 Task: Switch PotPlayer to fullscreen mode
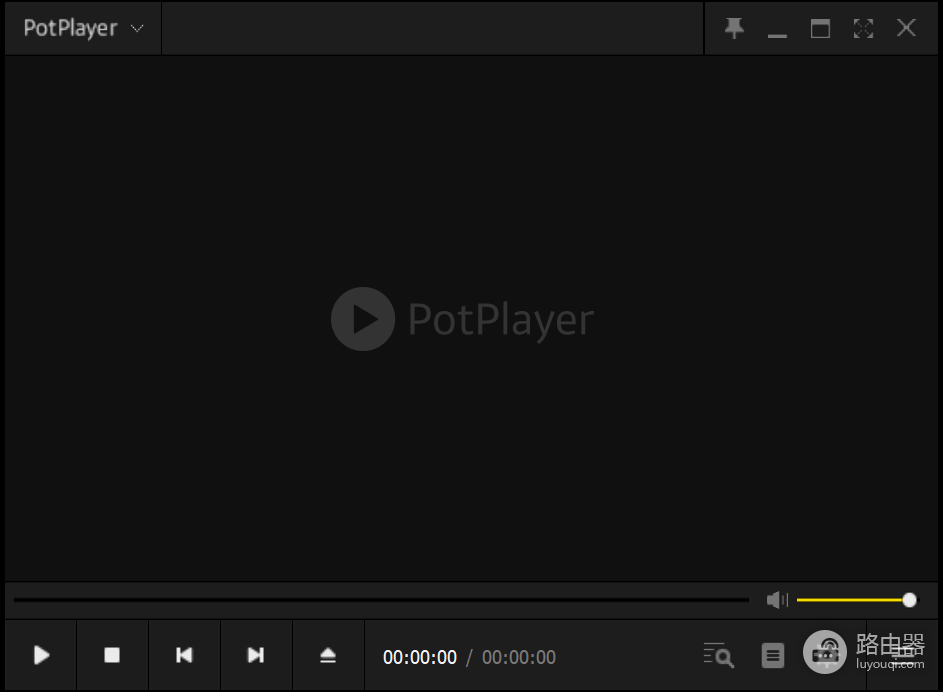(864, 28)
